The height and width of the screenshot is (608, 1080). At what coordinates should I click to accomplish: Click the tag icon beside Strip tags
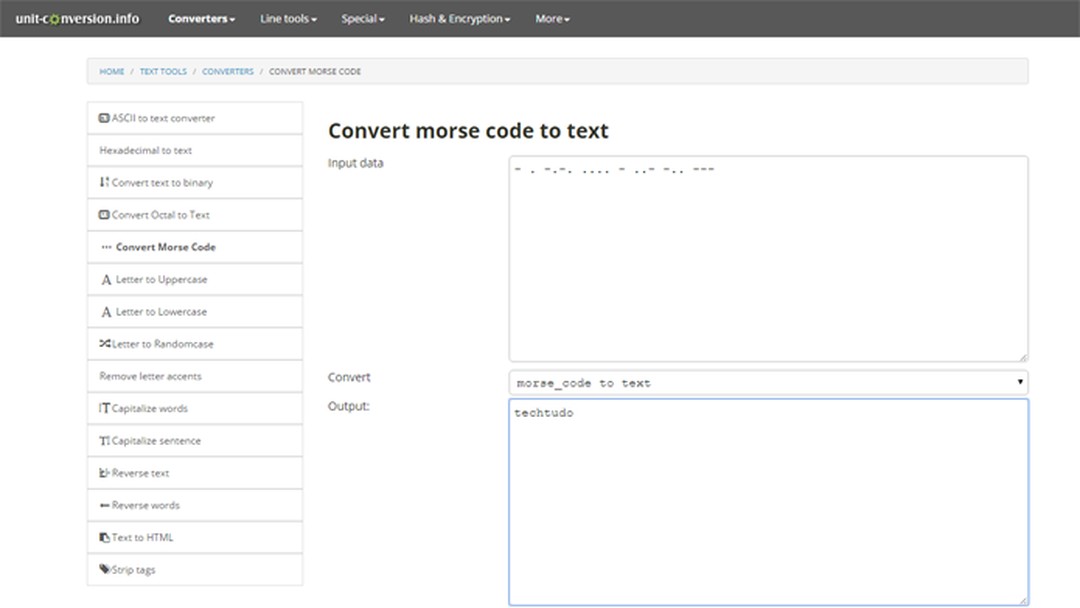103,569
